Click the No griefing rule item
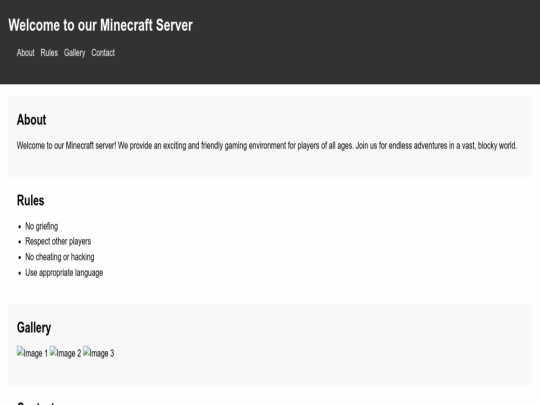 click(42, 226)
